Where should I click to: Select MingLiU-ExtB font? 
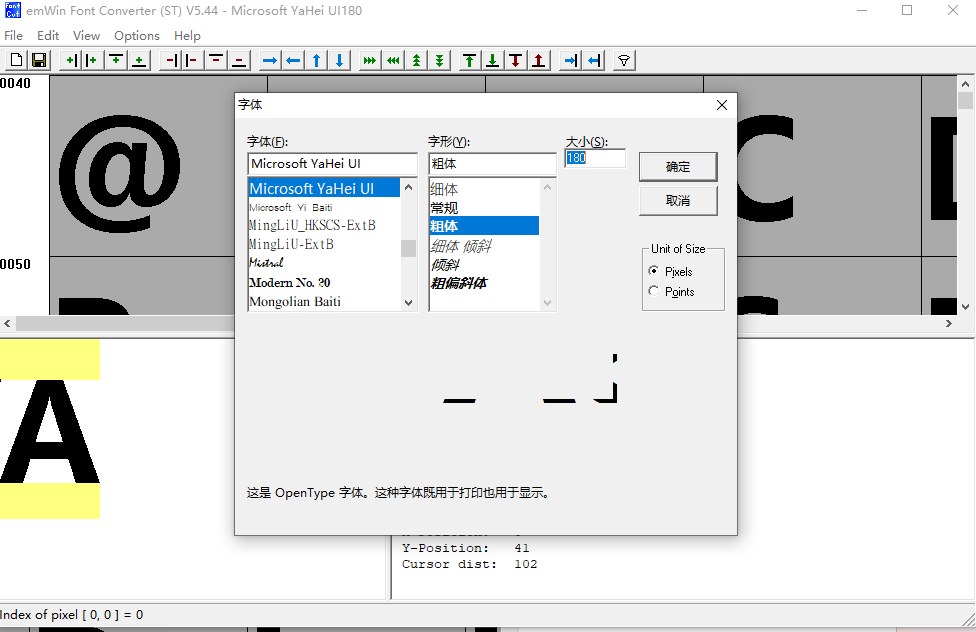coord(324,244)
